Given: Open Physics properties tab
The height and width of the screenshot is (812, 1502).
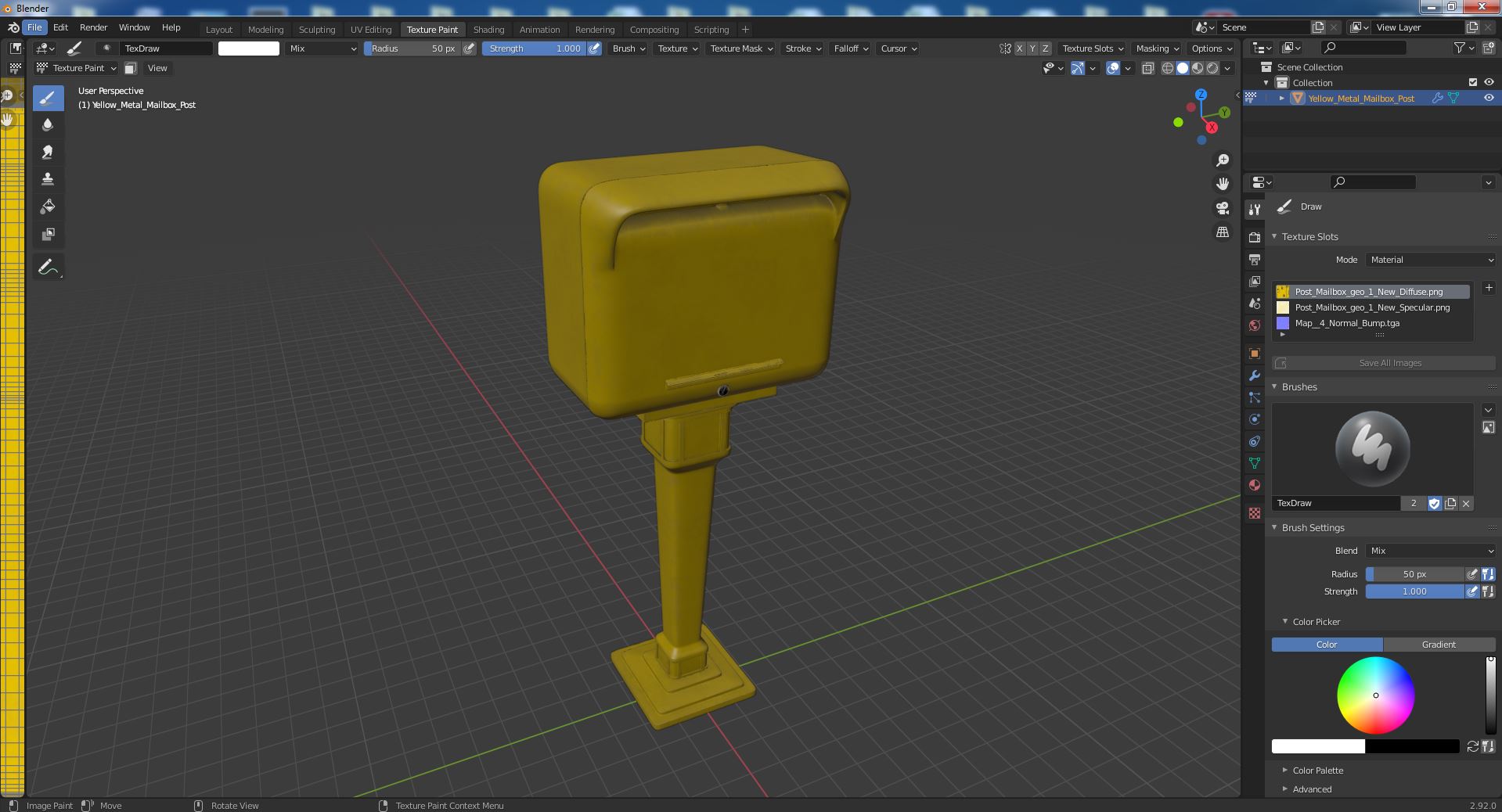Looking at the screenshot, I should coord(1255,419).
